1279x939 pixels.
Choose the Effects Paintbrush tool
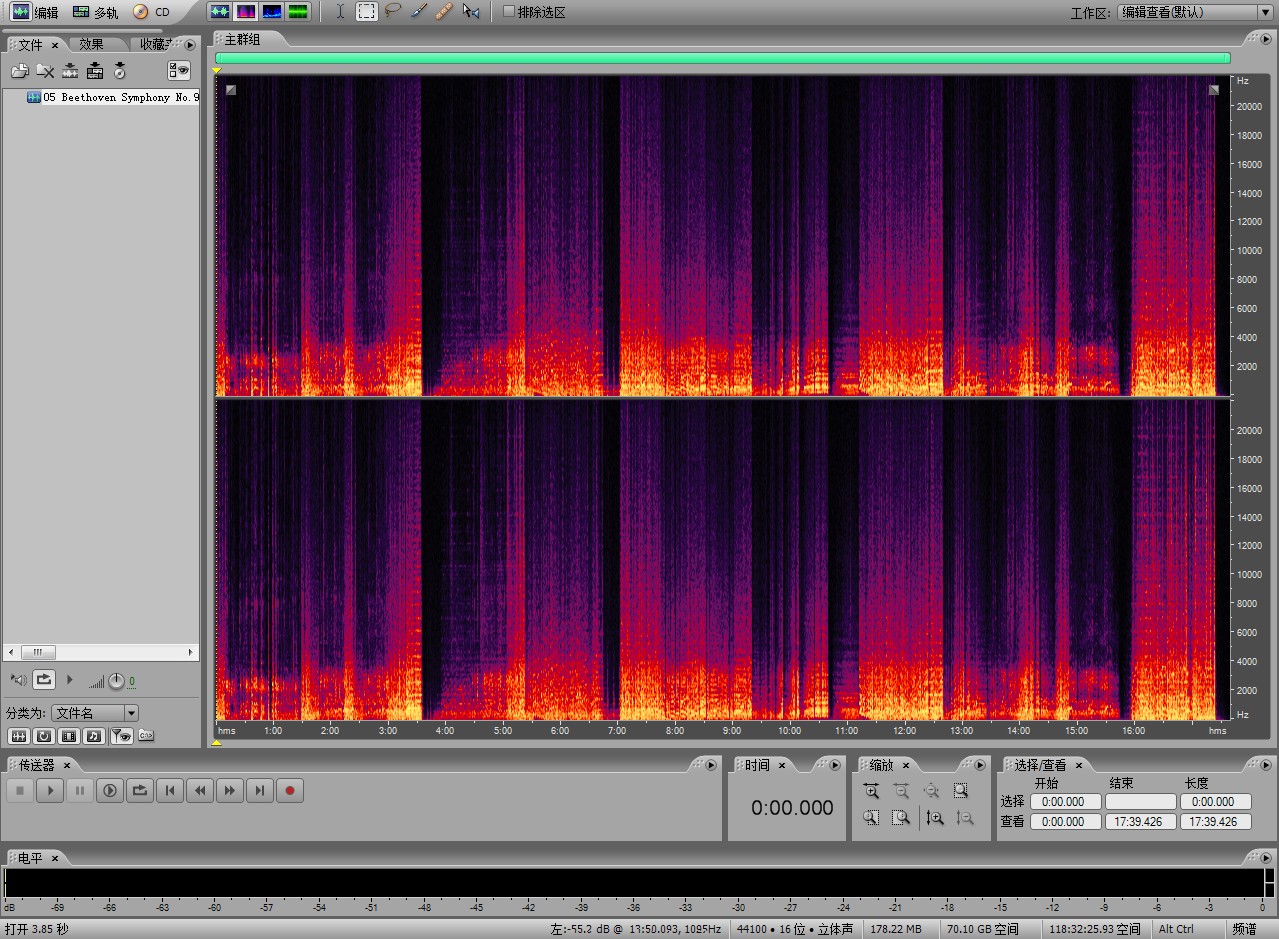pos(420,12)
